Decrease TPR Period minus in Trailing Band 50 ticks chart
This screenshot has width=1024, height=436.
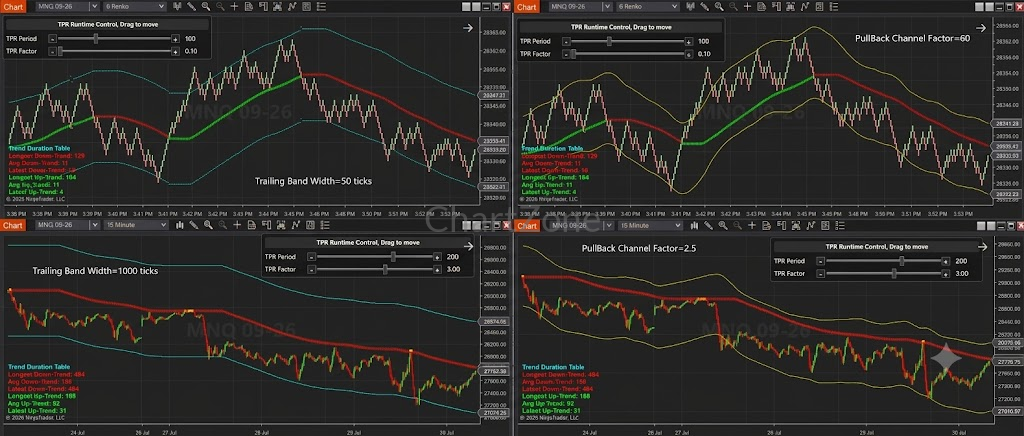(x=53, y=39)
